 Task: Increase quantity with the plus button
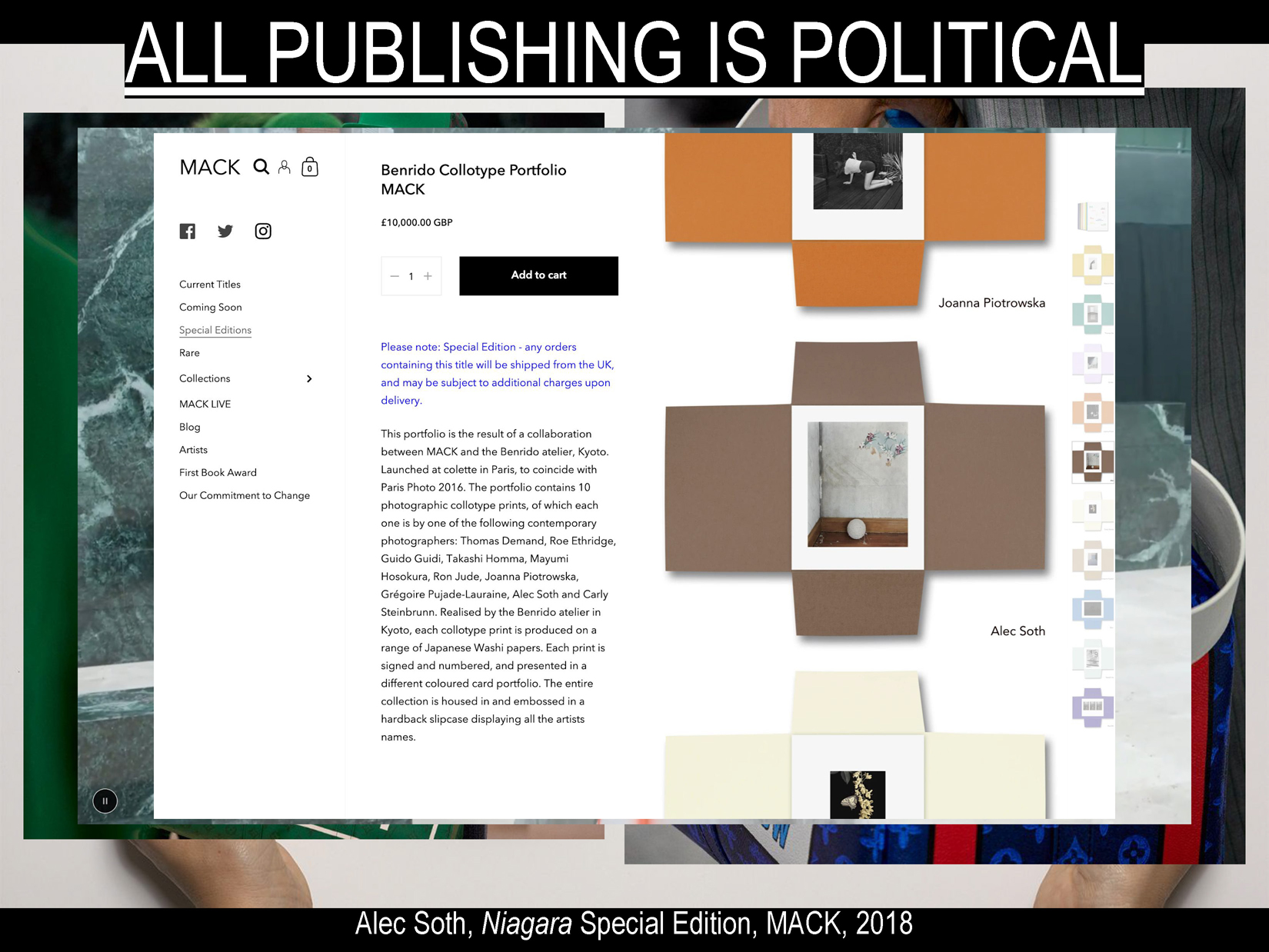pyautogui.click(x=428, y=276)
